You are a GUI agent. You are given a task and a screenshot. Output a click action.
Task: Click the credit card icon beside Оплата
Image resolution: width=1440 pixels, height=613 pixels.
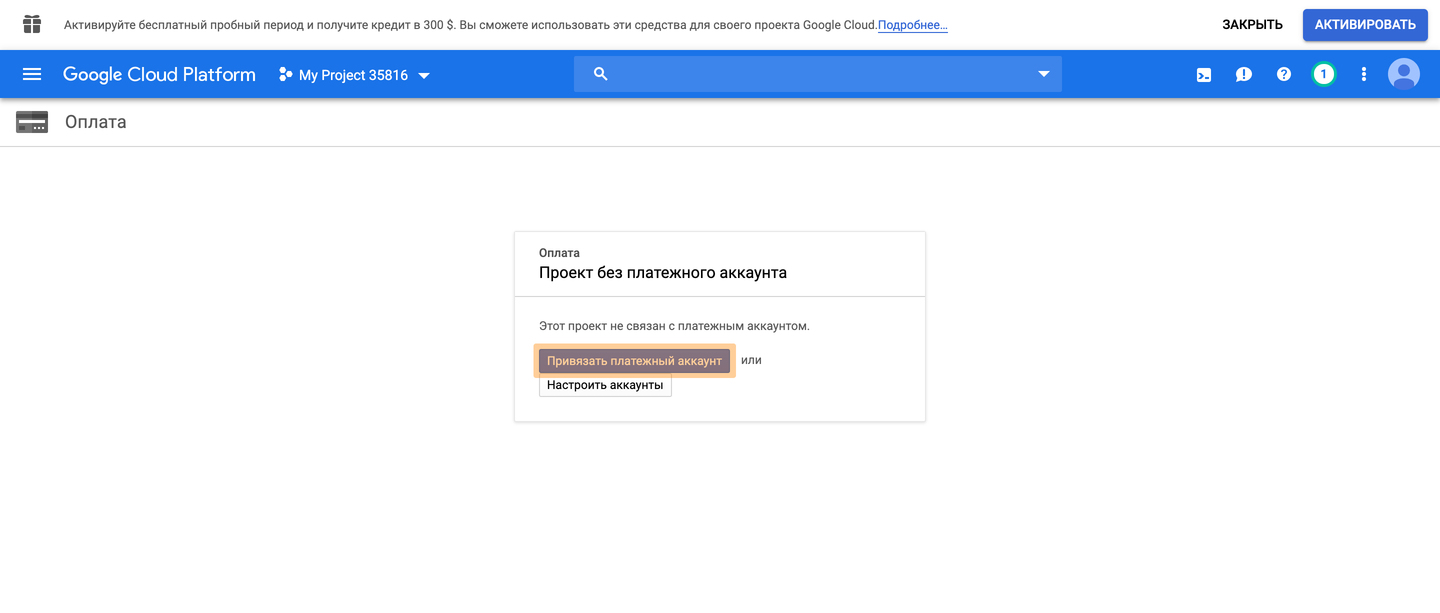click(x=32, y=122)
